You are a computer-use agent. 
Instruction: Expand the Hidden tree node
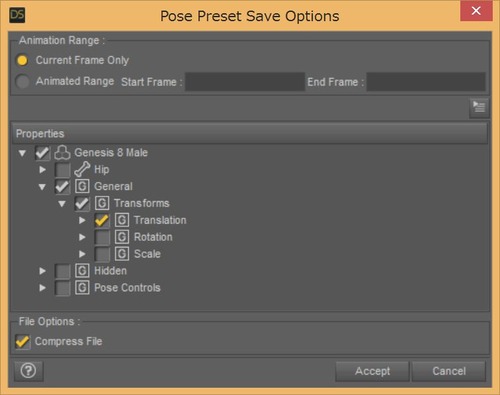[x=42, y=271]
